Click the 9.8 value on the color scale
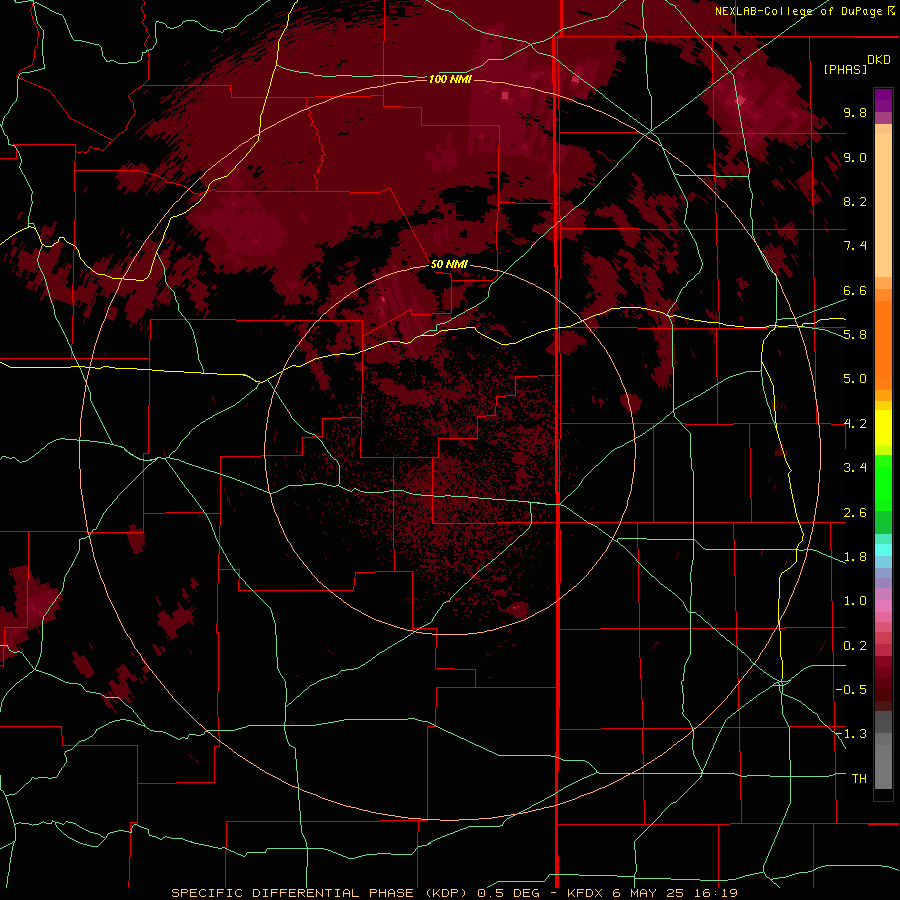Viewport: 900px width, 900px height. coord(855,112)
